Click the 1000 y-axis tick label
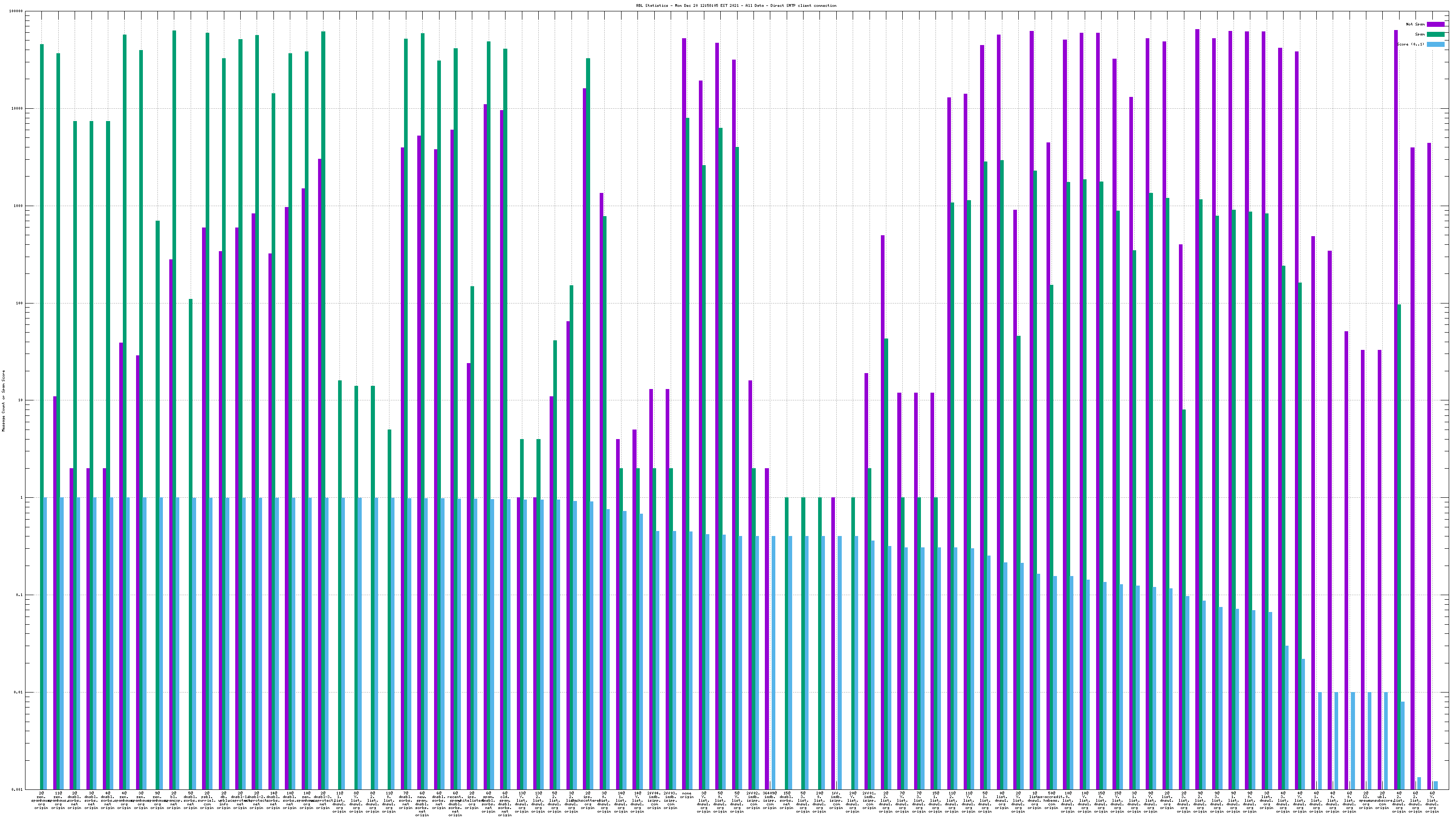The image size is (1456, 819). 19,206
